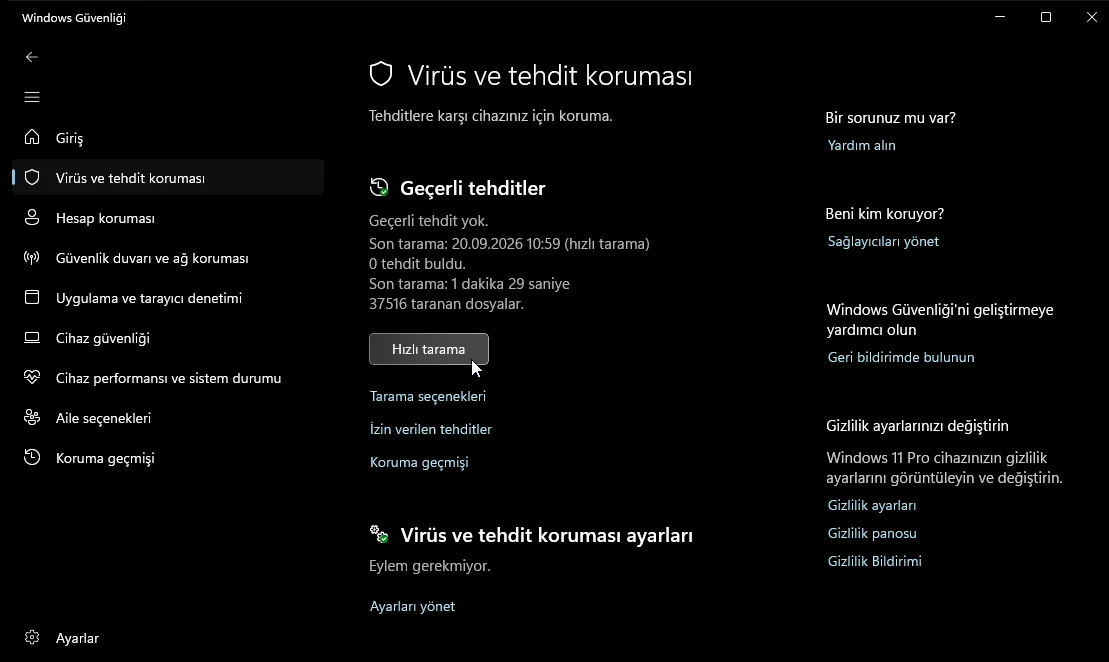Click the gears icon beside koruması ayarları
Viewport: 1109px width, 662px height.
379,534
